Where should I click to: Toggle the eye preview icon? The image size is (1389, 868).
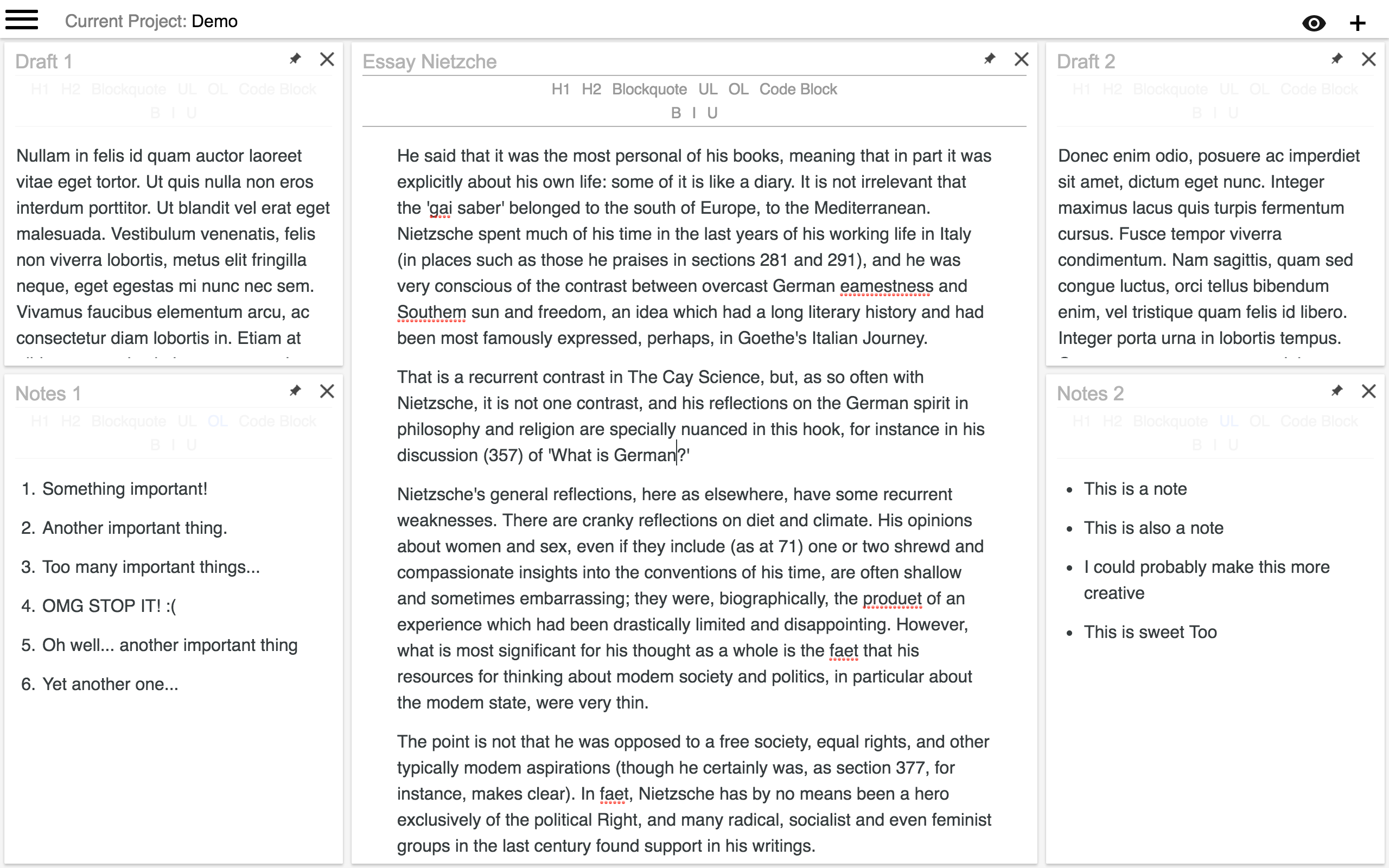coord(1314,23)
